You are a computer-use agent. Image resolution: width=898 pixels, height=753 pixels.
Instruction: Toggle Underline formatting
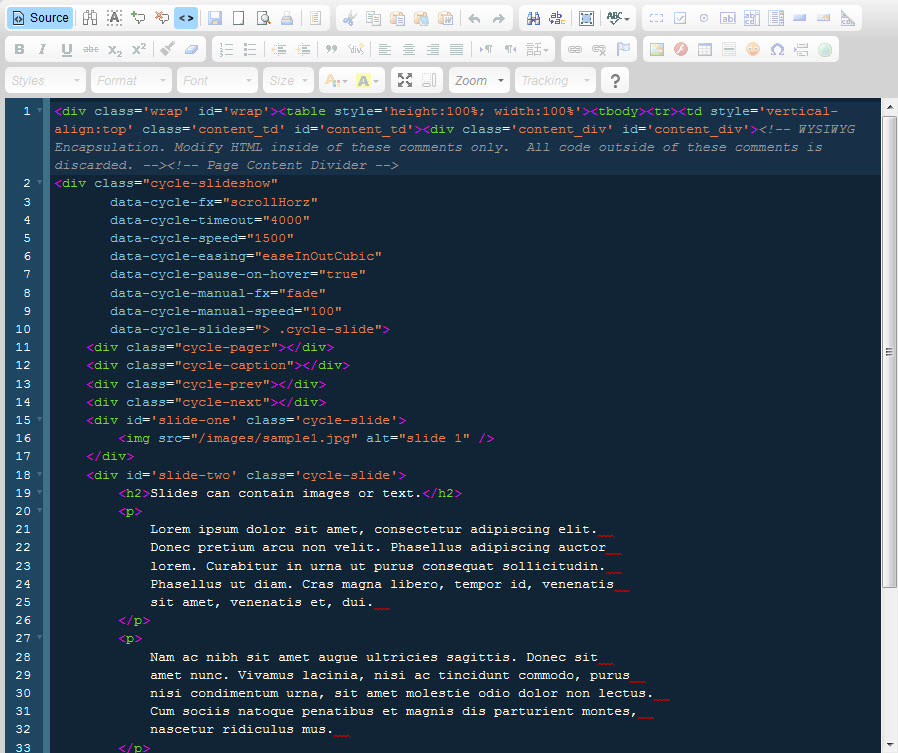point(66,49)
